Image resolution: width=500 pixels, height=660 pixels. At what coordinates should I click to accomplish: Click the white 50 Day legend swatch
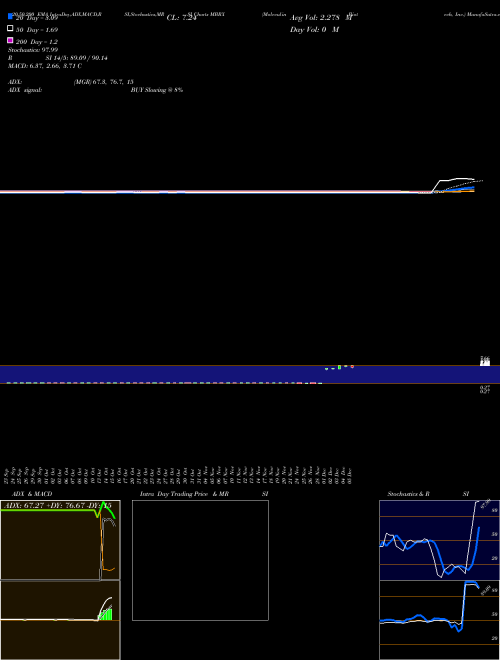click(x=11, y=28)
